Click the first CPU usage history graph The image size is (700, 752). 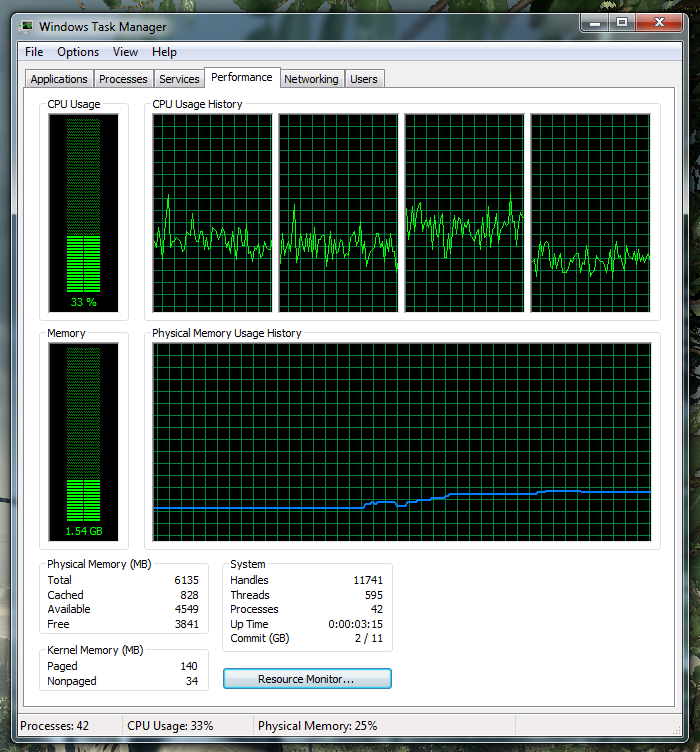[212, 213]
